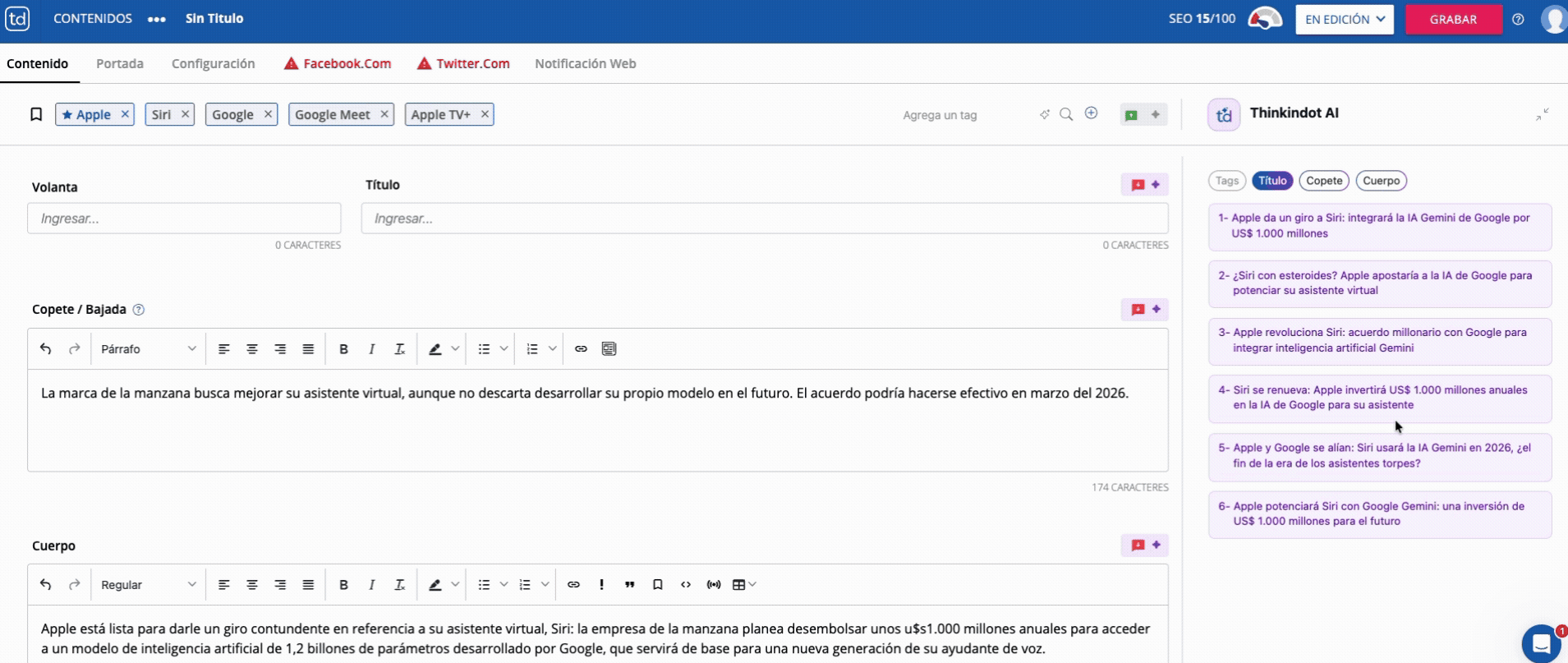This screenshot has width=1568, height=663.
Task: Insert embed code in the Cuerpo toolbar
Action: tap(686, 585)
